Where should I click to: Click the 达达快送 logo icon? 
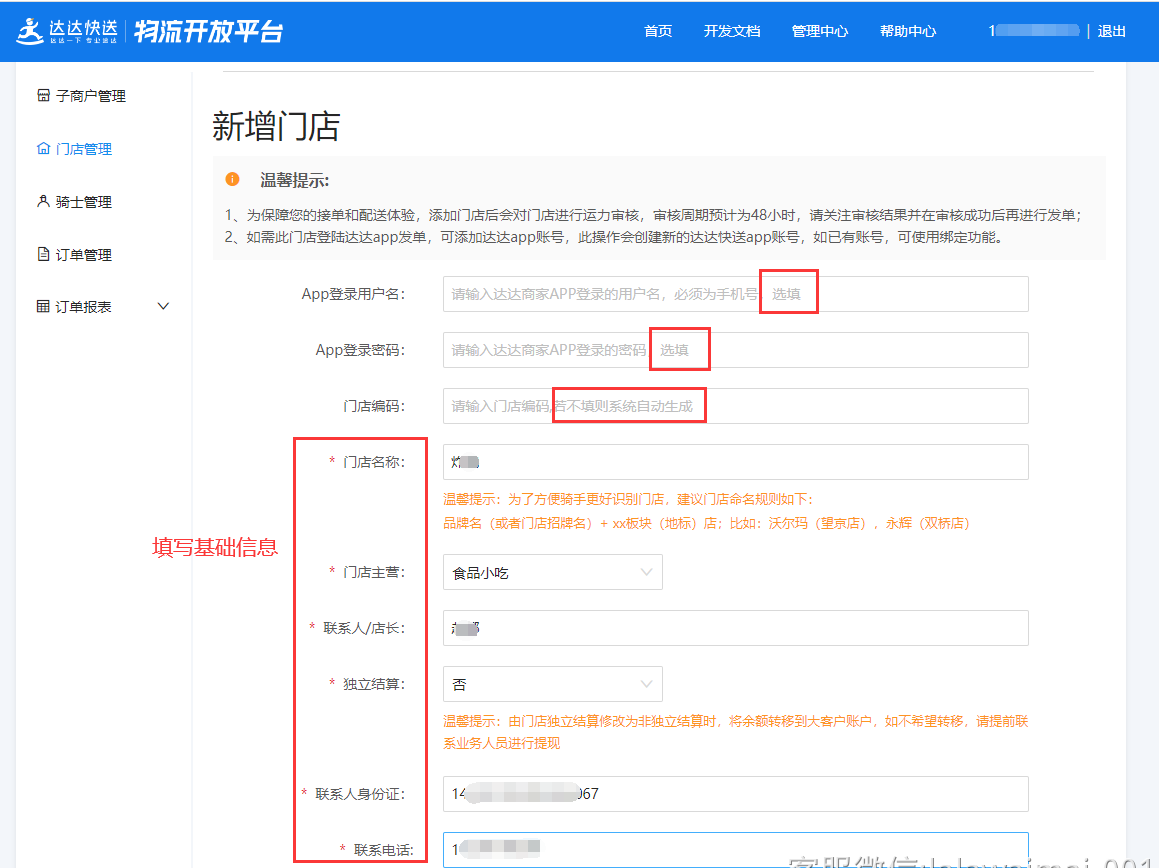pyautogui.click(x=30, y=31)
